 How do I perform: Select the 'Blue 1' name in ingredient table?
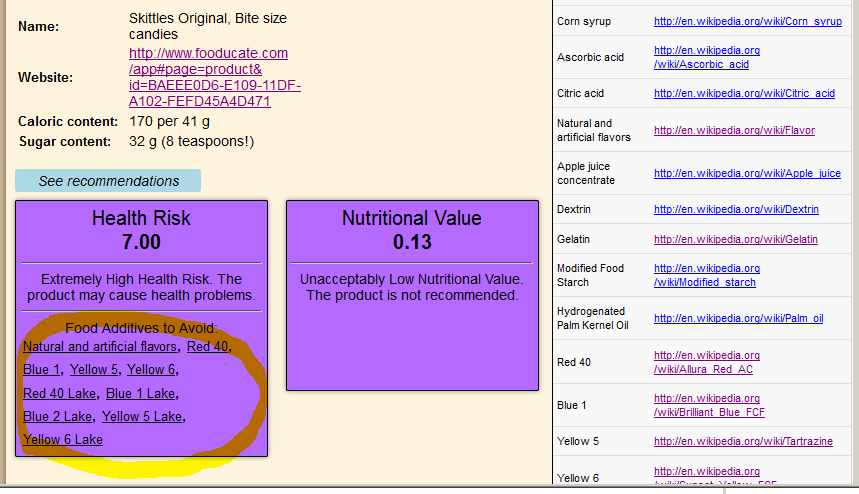pos(572,405)
